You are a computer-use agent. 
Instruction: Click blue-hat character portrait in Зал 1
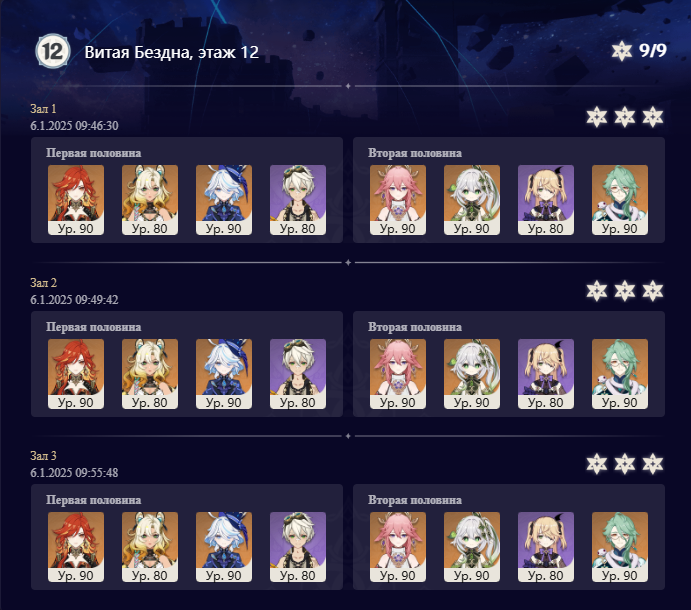point(224,200)
